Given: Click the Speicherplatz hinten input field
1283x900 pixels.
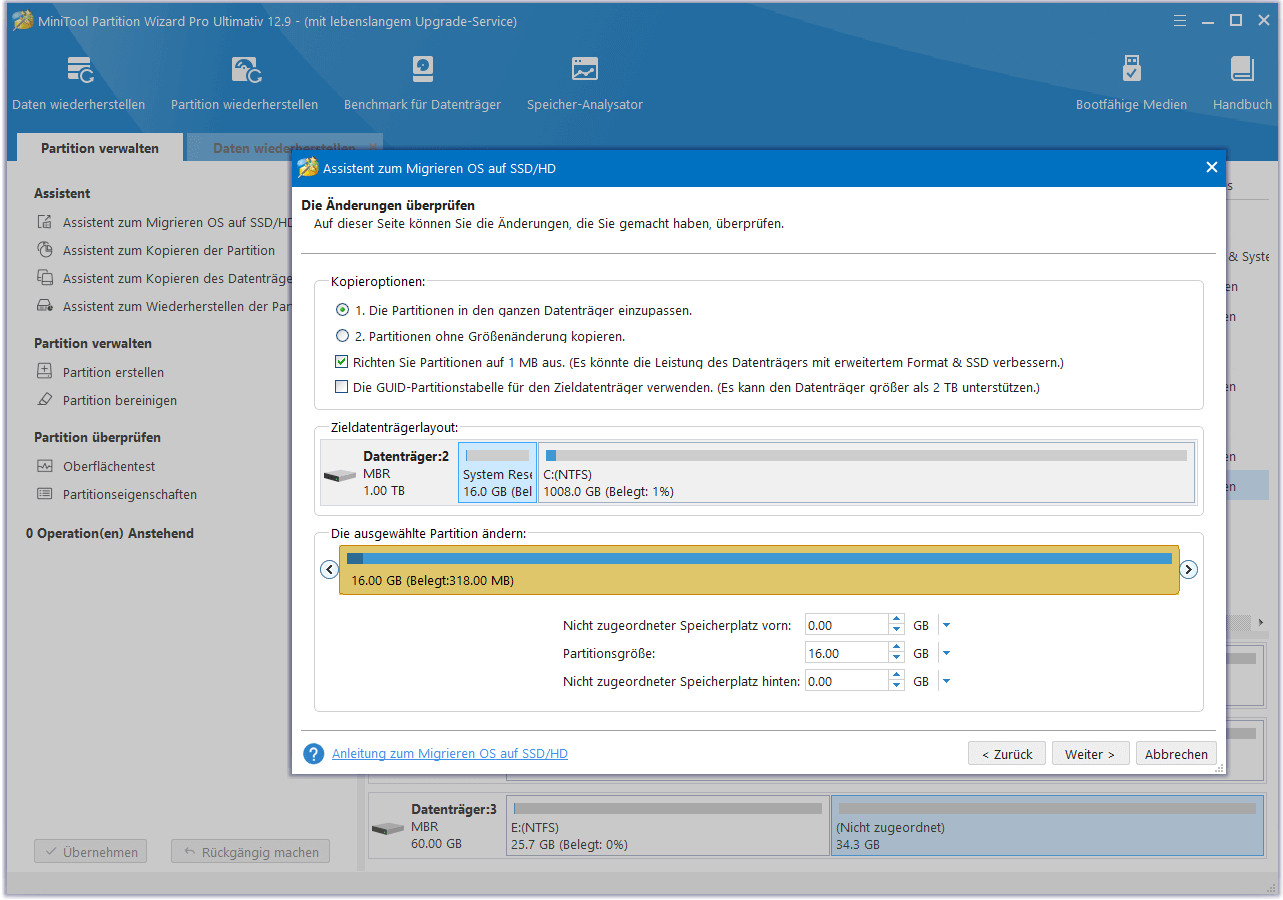Looking at the screenshot, I should click(847, 681).
